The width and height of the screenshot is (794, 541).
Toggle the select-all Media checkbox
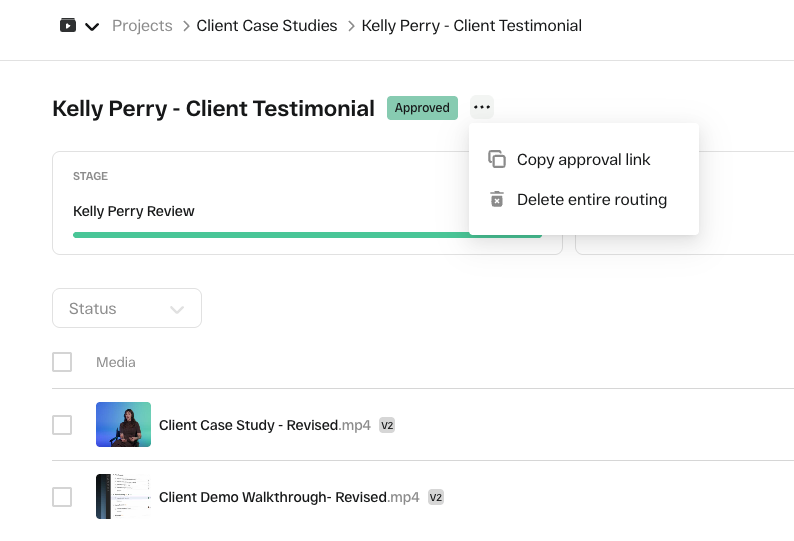tap(62, 362)
